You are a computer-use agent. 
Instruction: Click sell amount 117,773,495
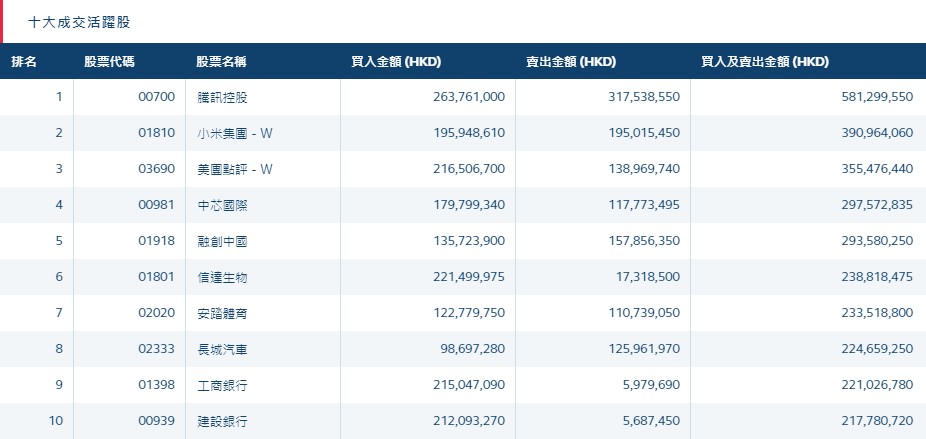[644, 204]
